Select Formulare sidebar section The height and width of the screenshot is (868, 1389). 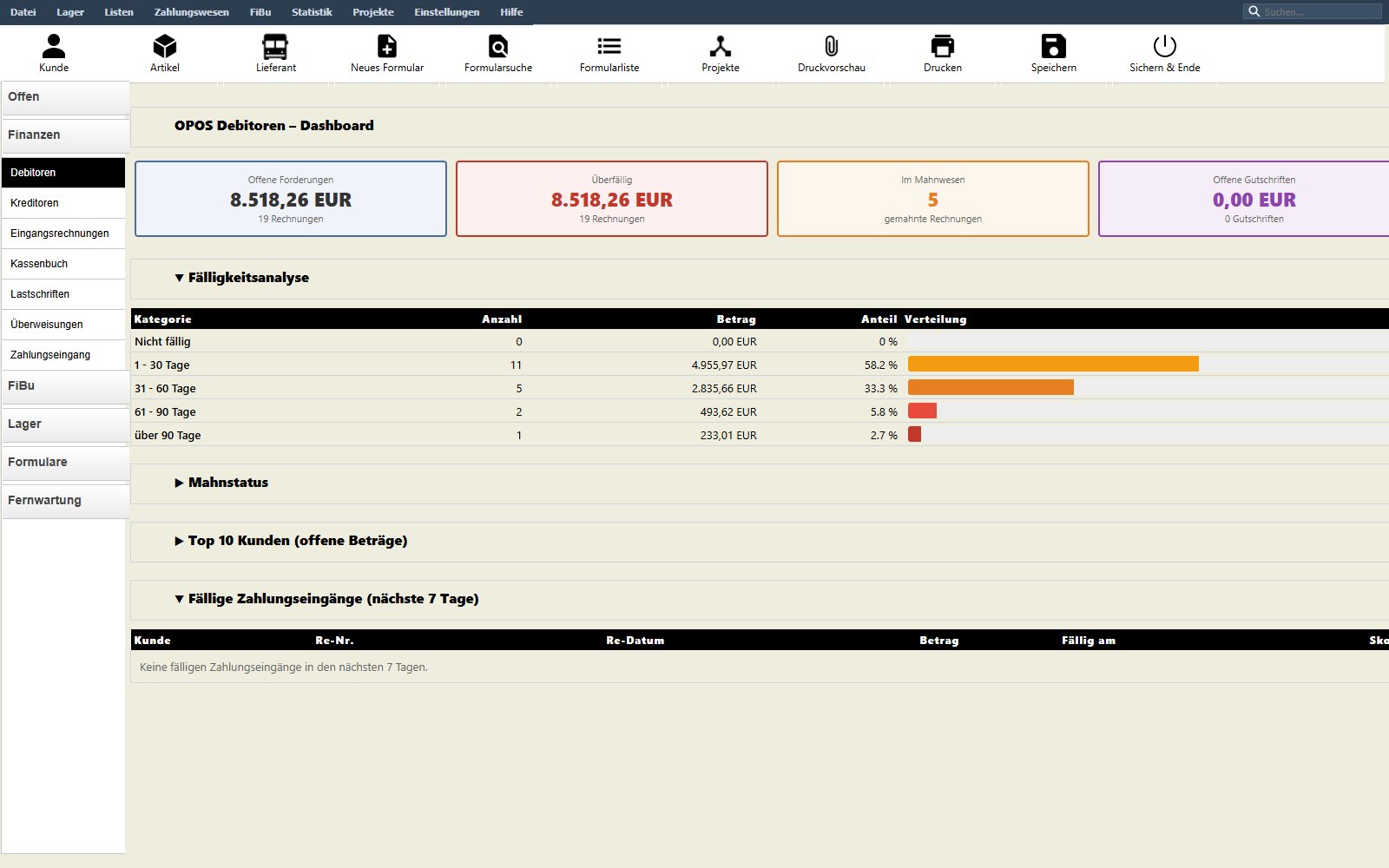click(x=65, y=463)
